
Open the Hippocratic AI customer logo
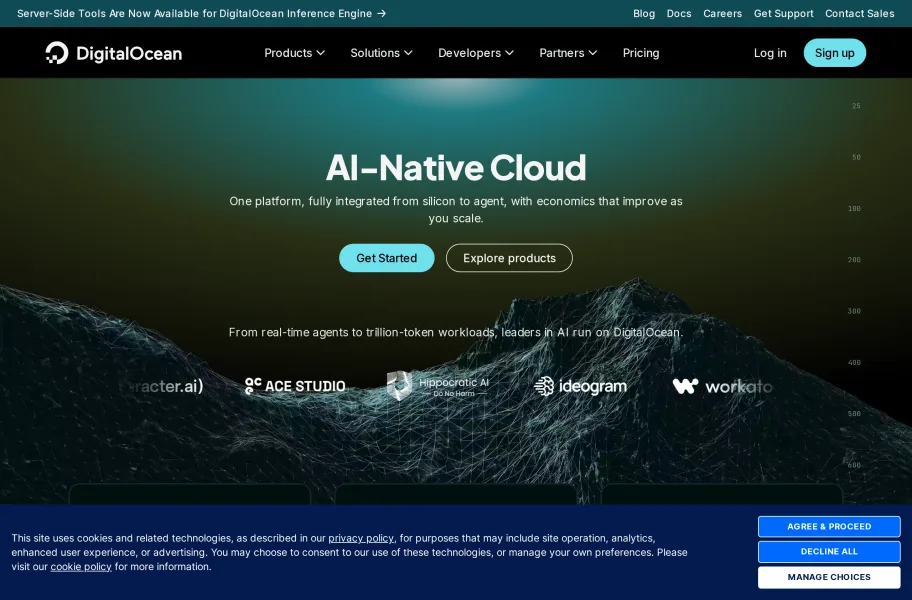438,386
